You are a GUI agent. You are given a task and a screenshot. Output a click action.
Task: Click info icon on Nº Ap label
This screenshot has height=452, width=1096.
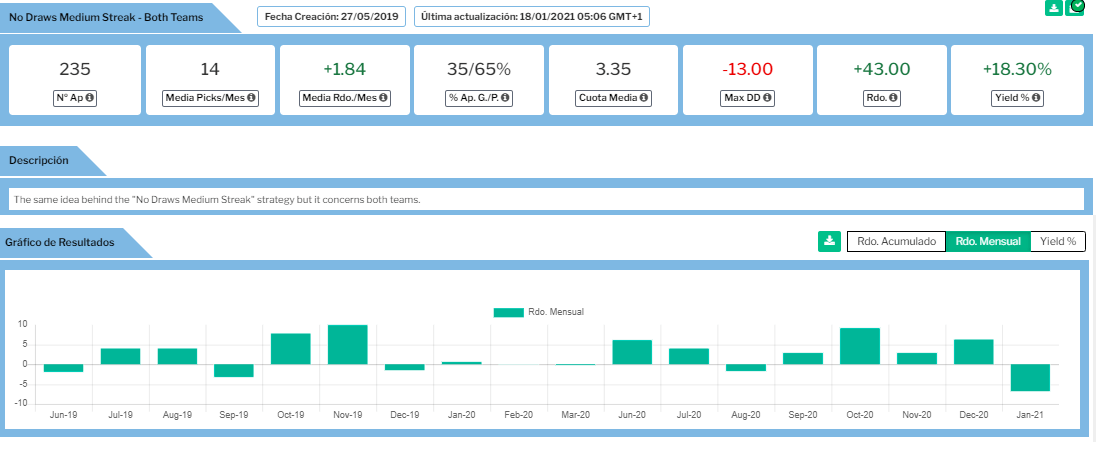click(90, 98)
